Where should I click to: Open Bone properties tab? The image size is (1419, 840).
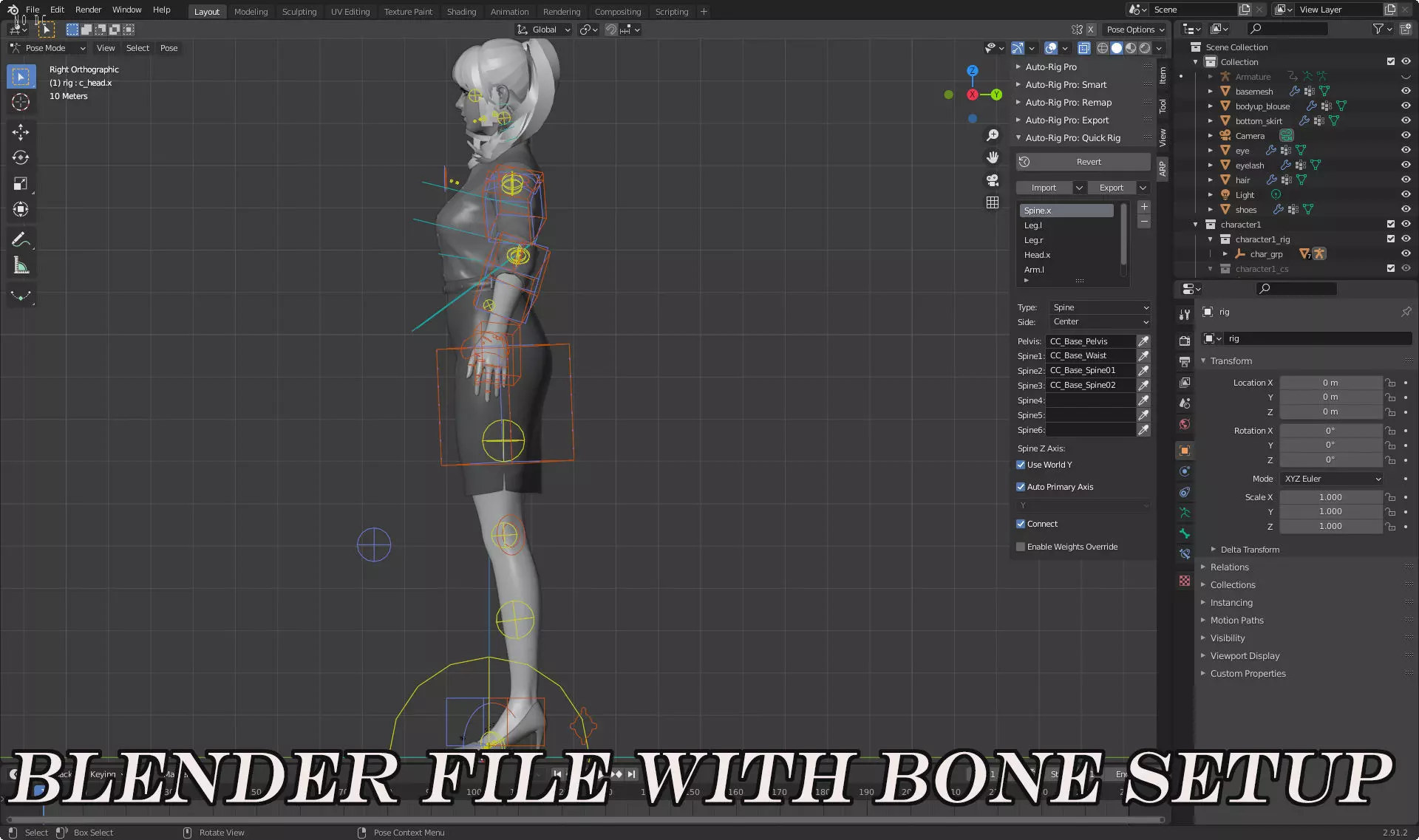(x=1185, y=533)
